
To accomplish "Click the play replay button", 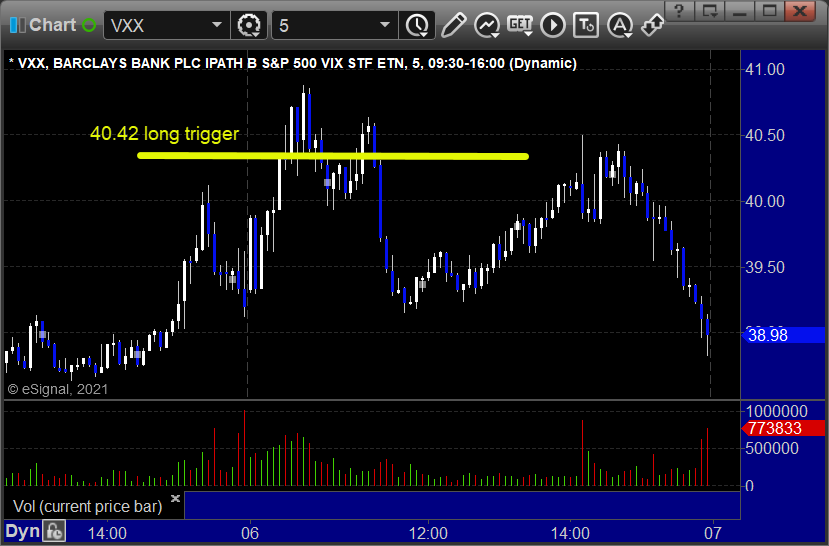I will click(x=553, y=25).
